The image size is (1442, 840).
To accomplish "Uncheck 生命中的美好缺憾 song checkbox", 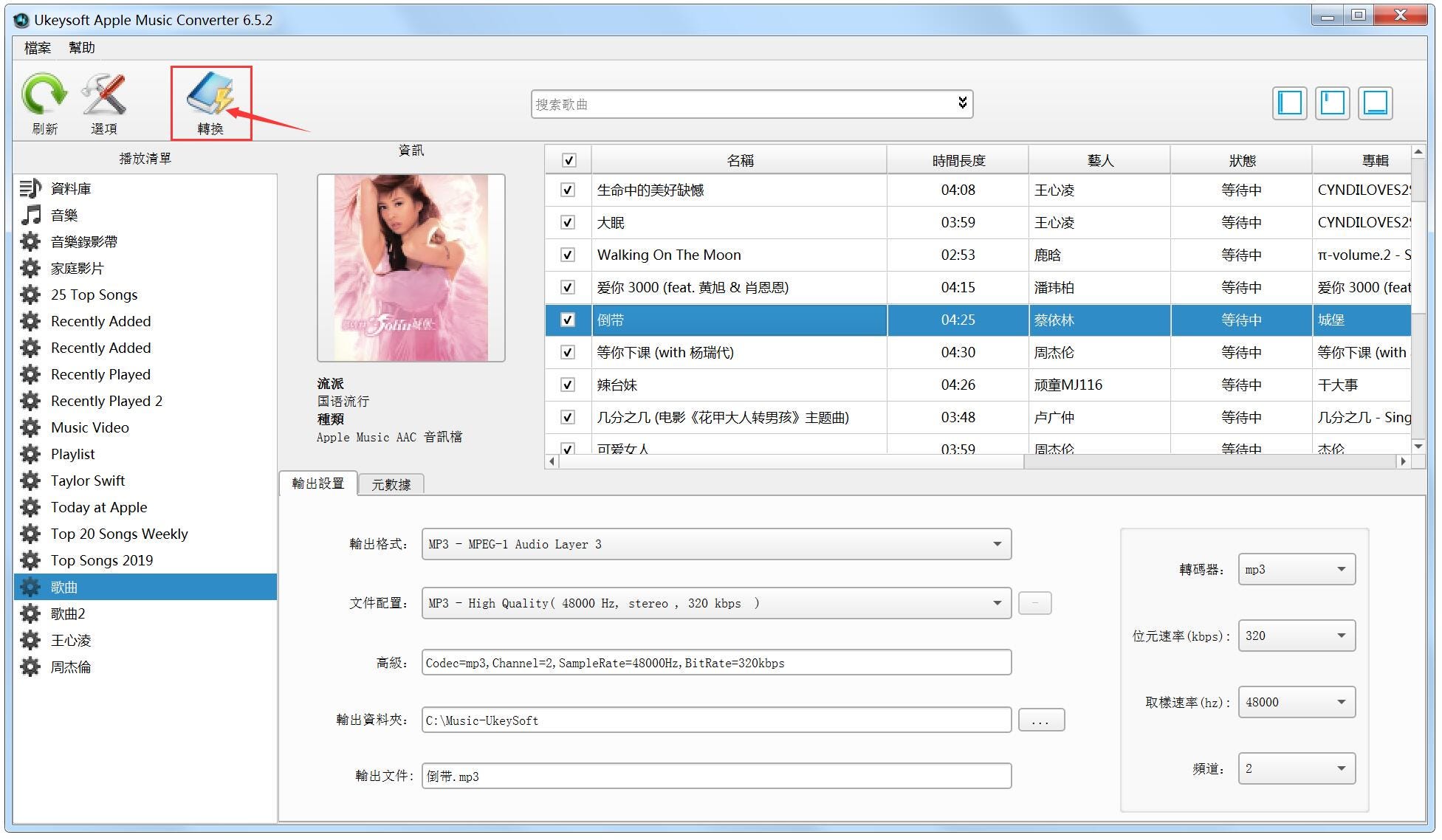I will point(567,190).
